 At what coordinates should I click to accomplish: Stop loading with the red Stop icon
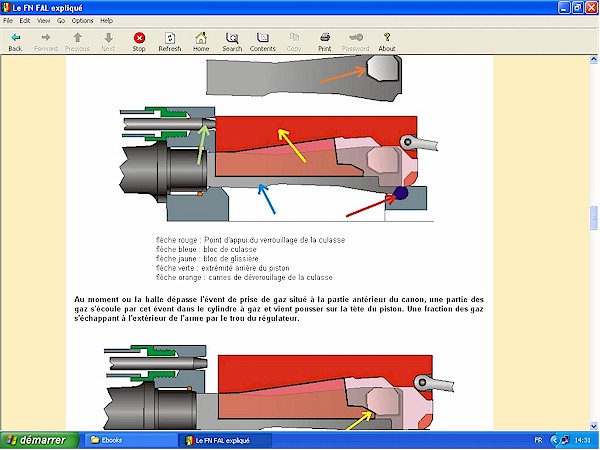tap(139, 42)
